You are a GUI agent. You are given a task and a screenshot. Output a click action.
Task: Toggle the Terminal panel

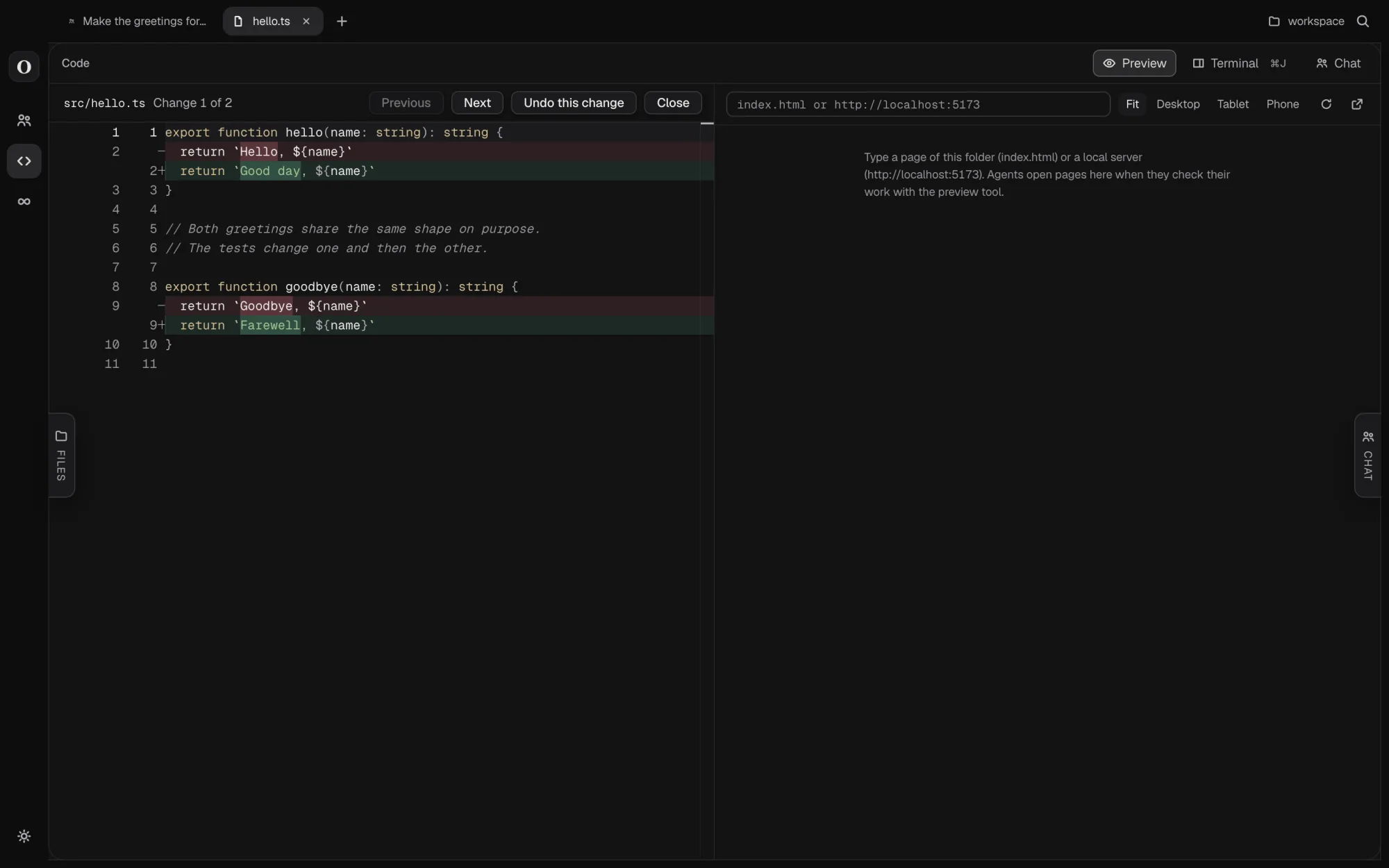click(x=1240, y=63)
